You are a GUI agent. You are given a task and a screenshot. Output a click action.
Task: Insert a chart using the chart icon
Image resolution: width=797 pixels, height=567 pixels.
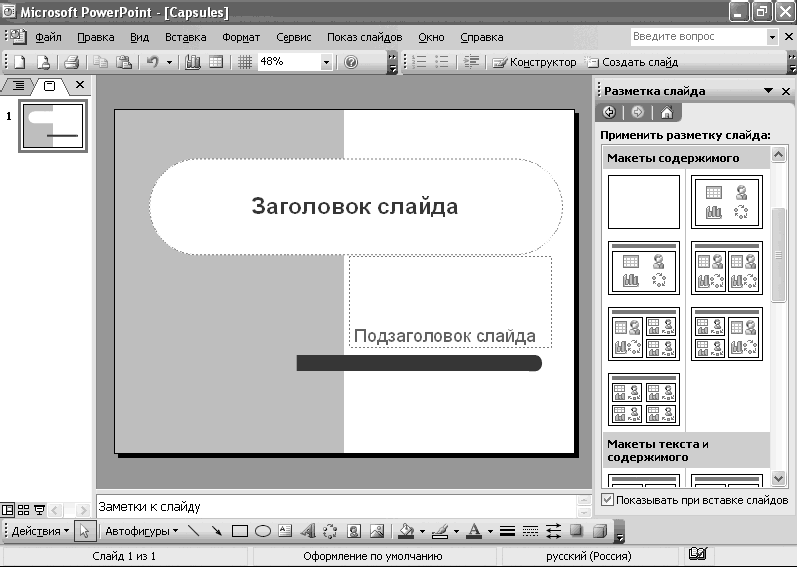tap(193, 62)
